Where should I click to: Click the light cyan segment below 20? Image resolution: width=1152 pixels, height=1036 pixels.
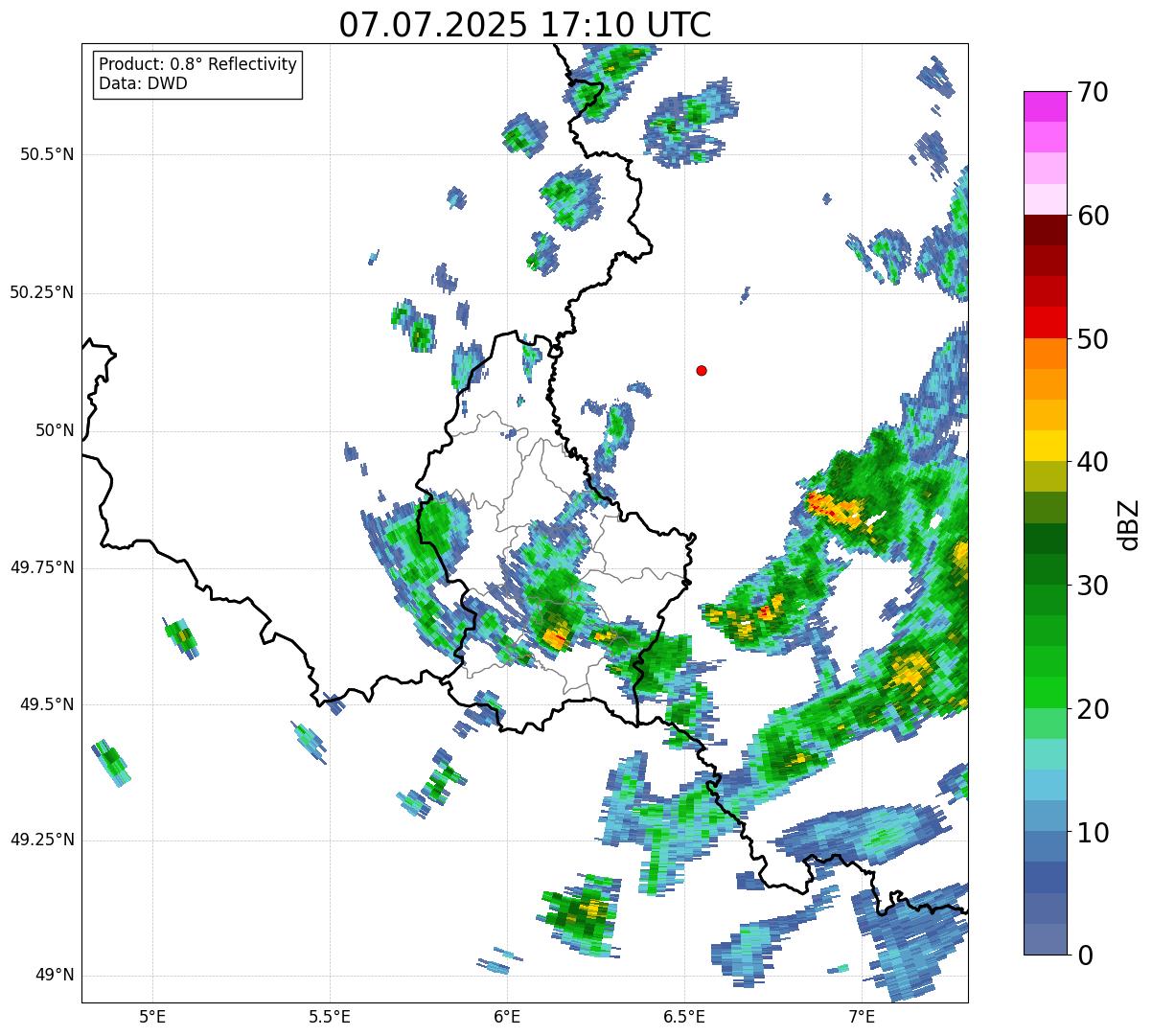[1045, 754]
